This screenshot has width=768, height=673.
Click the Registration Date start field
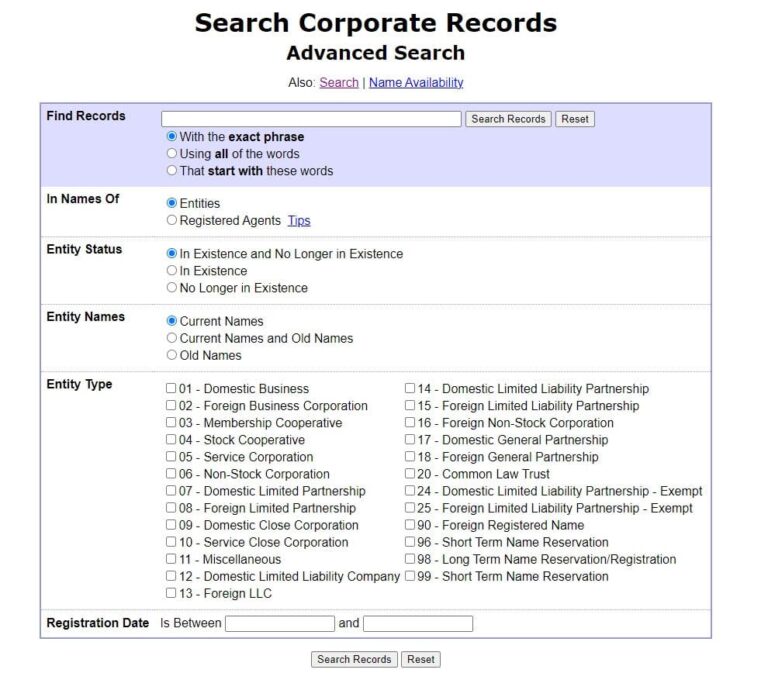coord(280,624)
